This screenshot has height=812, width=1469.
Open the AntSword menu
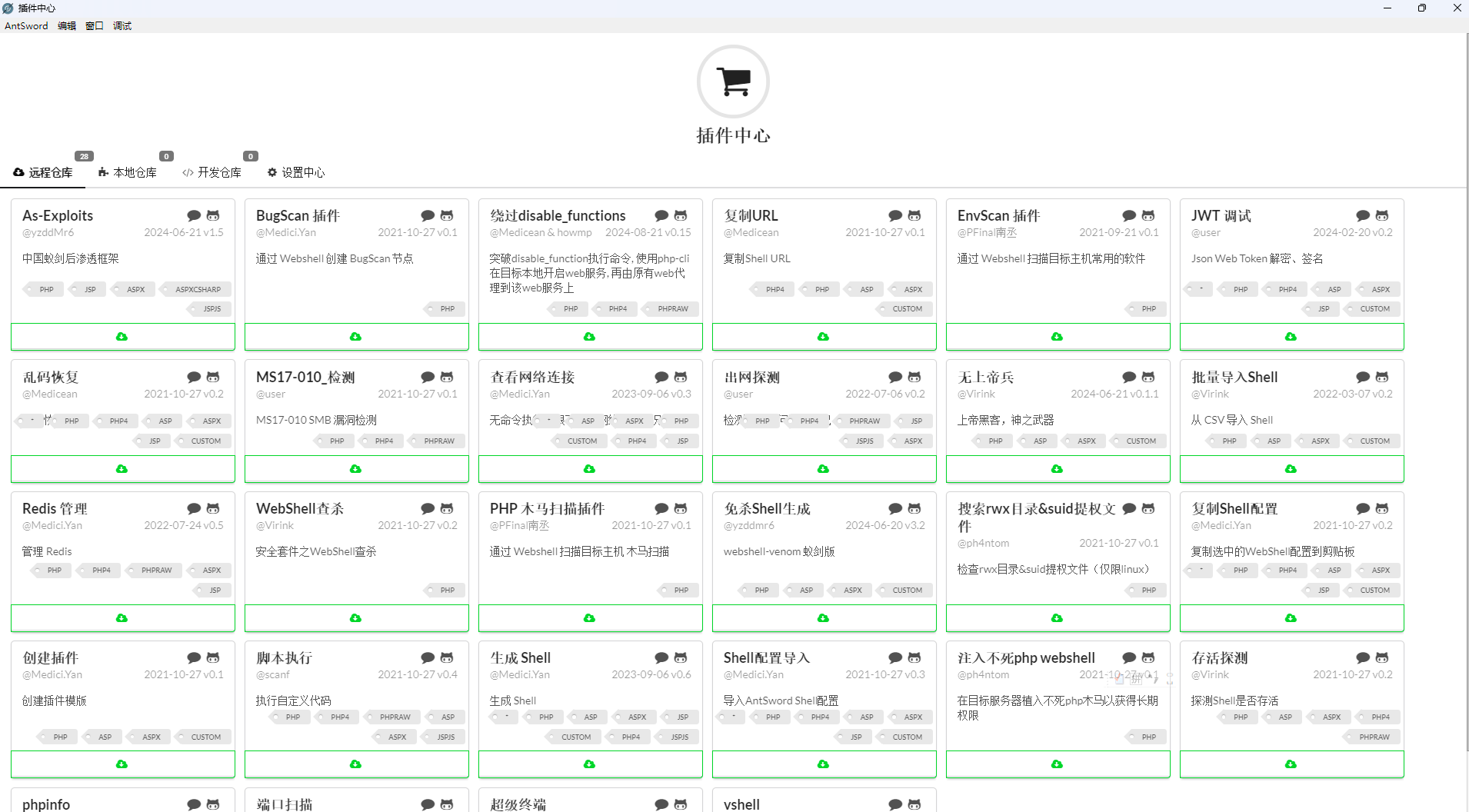point(26,25)
